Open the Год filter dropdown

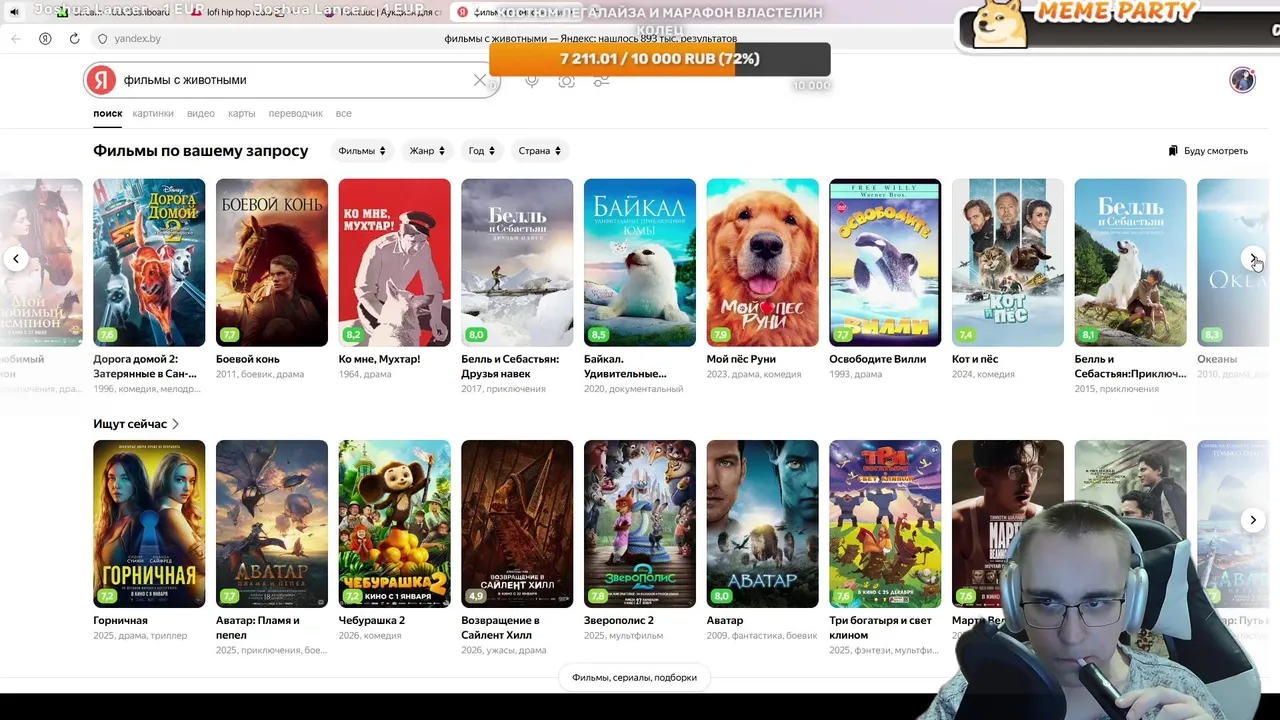coord(483,151)
